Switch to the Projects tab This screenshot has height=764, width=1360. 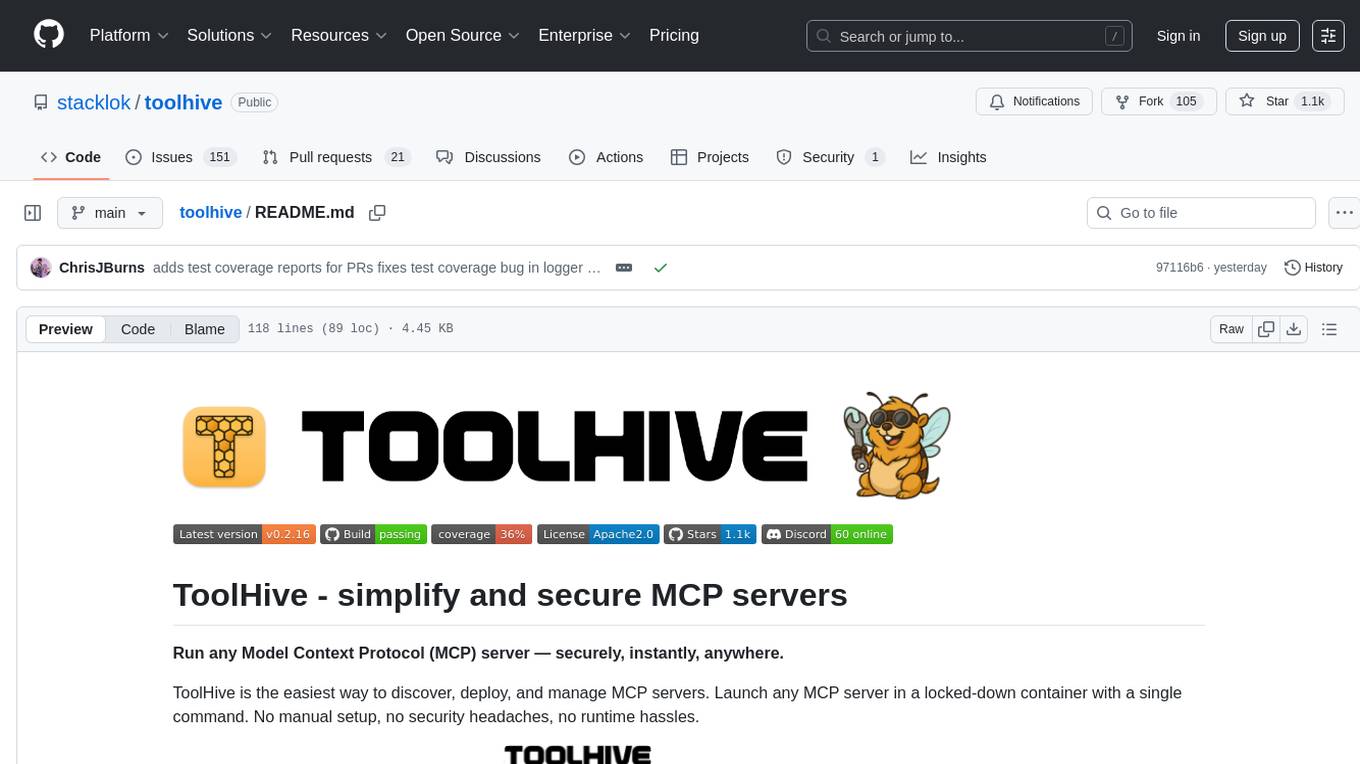[x=710, y=157]
